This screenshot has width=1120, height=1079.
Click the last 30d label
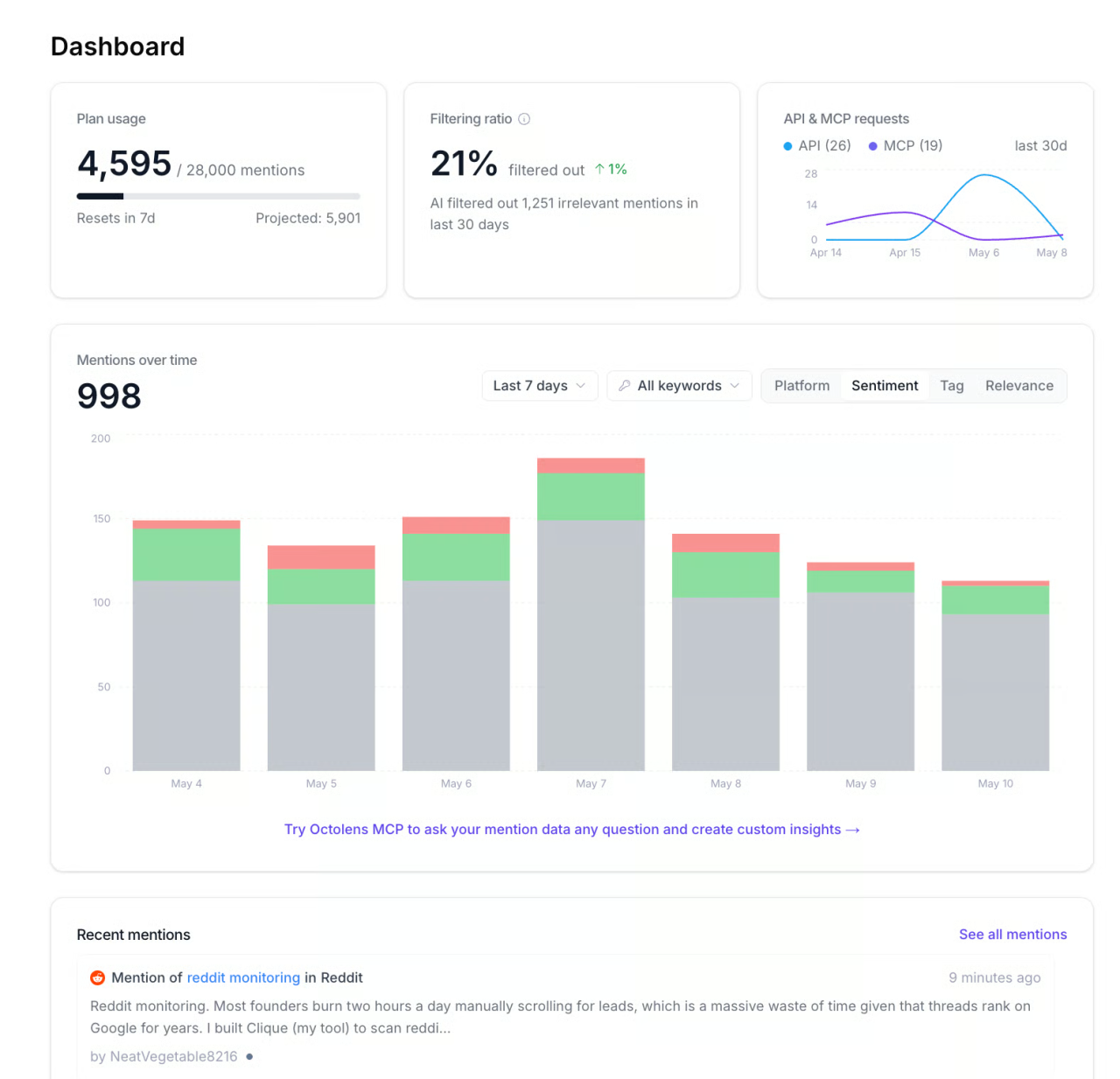1040,146
